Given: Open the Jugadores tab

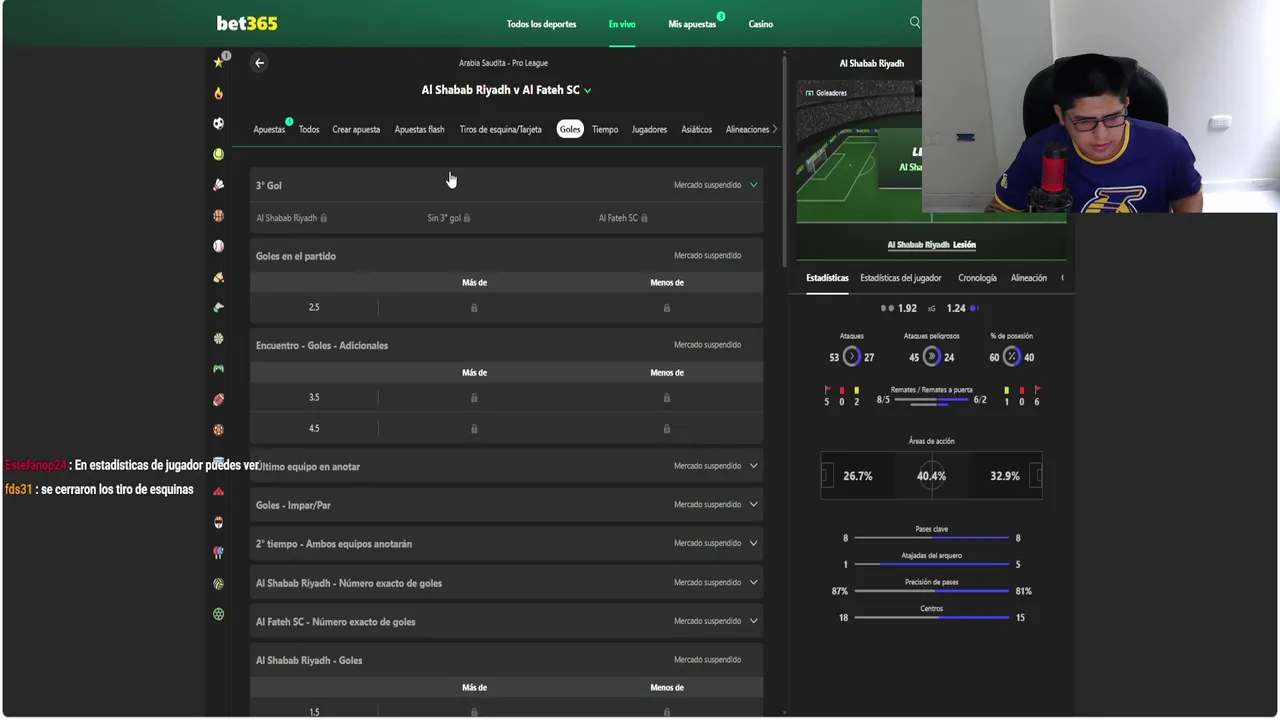Looking at the screenshot, I should tap(649, 130).
